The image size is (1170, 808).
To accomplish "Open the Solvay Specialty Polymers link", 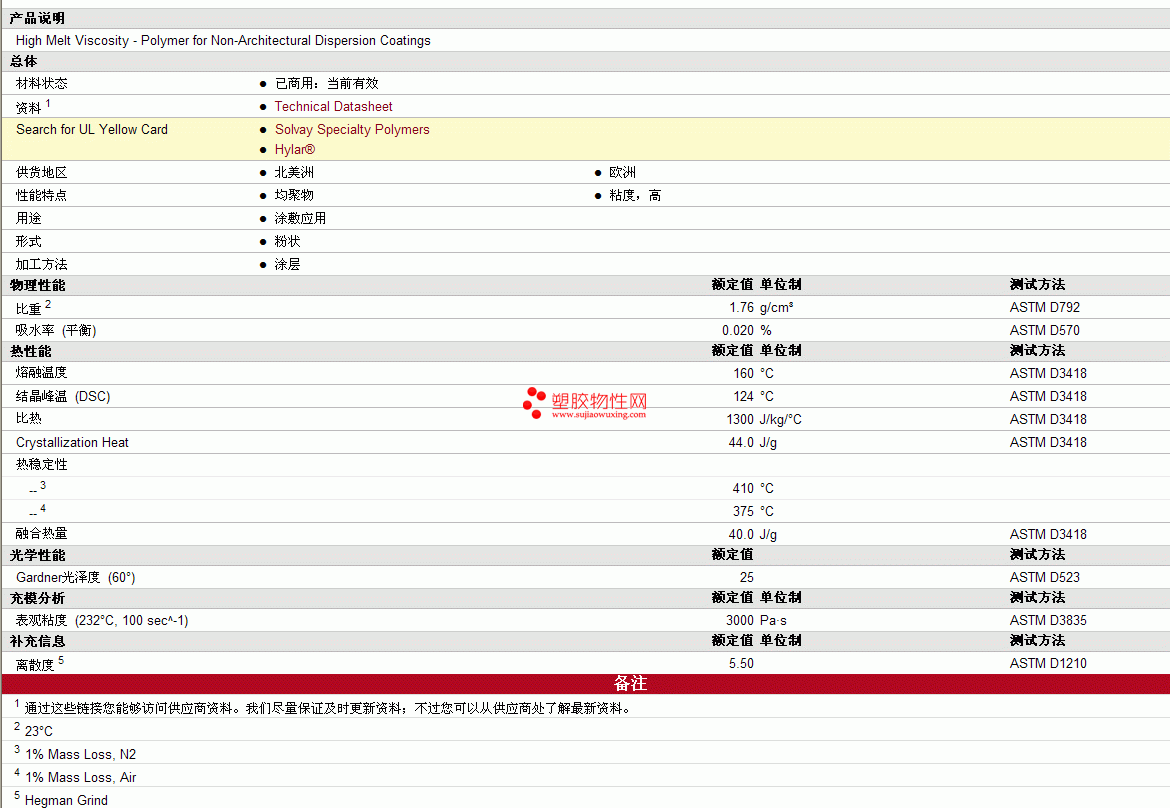I will point(351,130).
